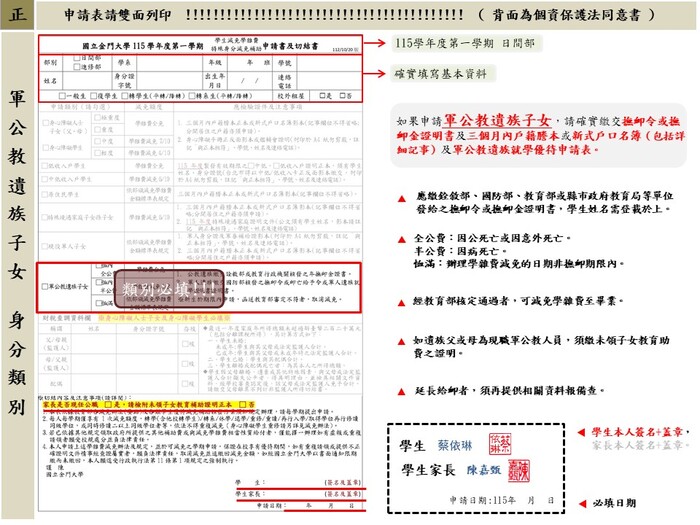
Task: Check the 軍公教遺族子女 checkbox
Action: click(44, 287)
